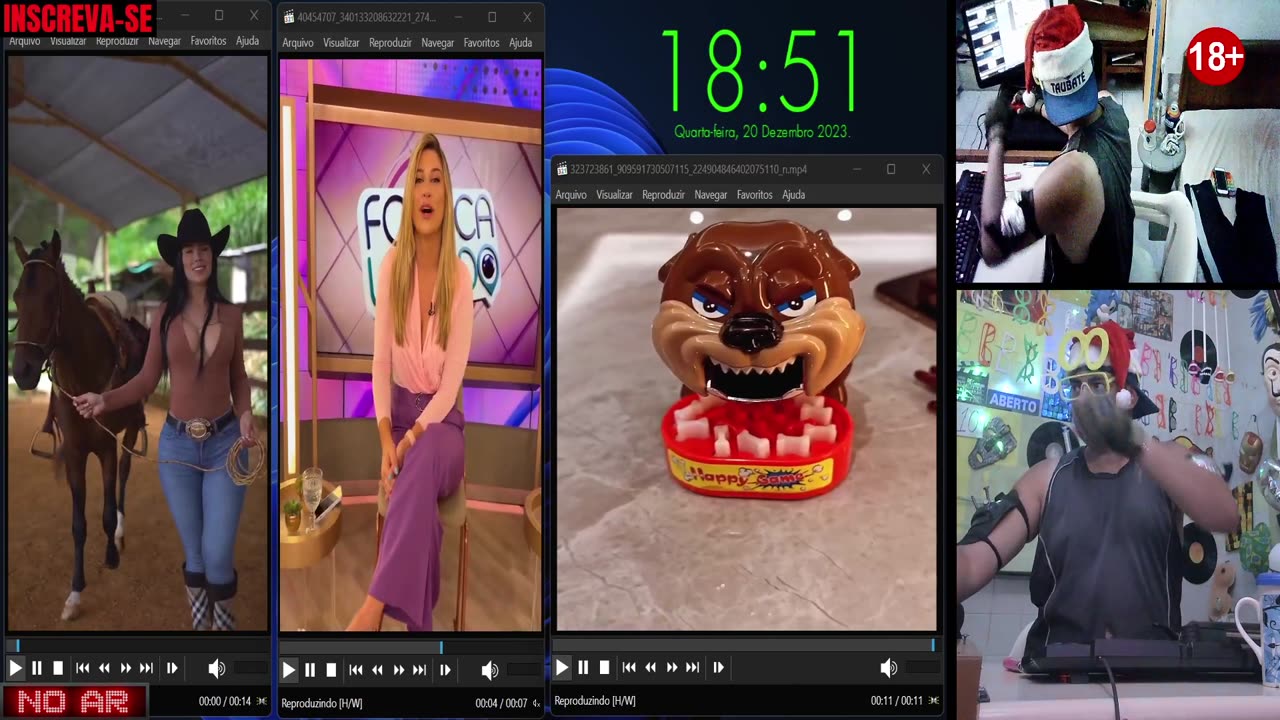Click the seek bar of the left horse player
Screen dimensions: 1280x720
tap(137, 645)
